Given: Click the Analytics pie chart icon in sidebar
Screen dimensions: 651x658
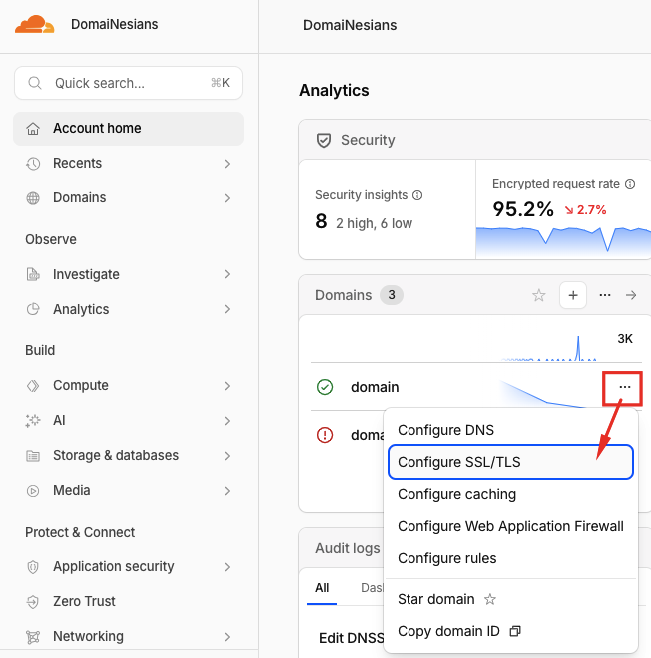Looking at the screenshot, I should [x=33, y=309].
